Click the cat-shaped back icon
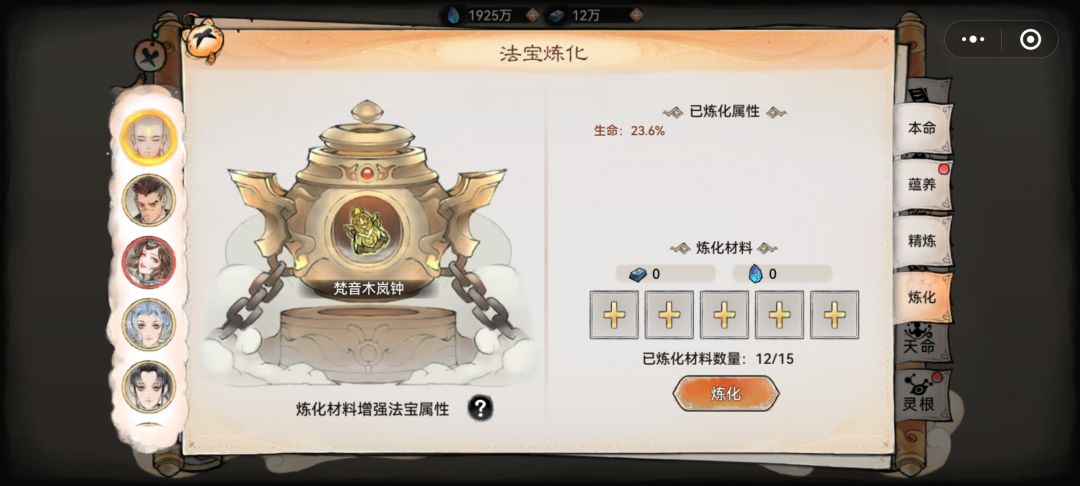This screenshot has width=1080, height=486. (201, 39)
